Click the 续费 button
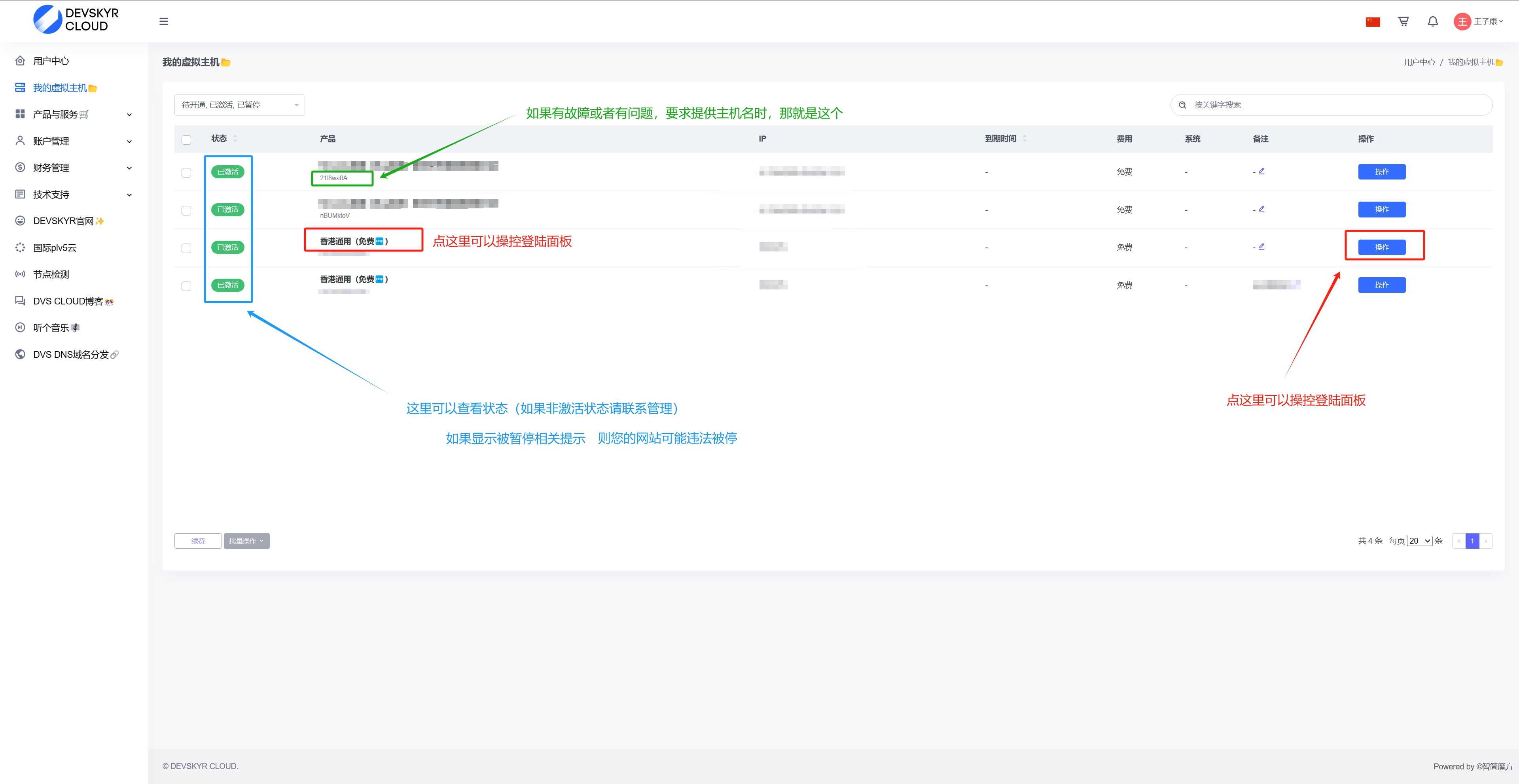The height and width of the screenshot is (784, 1519). pyautogui.click(x=197, y=540)
